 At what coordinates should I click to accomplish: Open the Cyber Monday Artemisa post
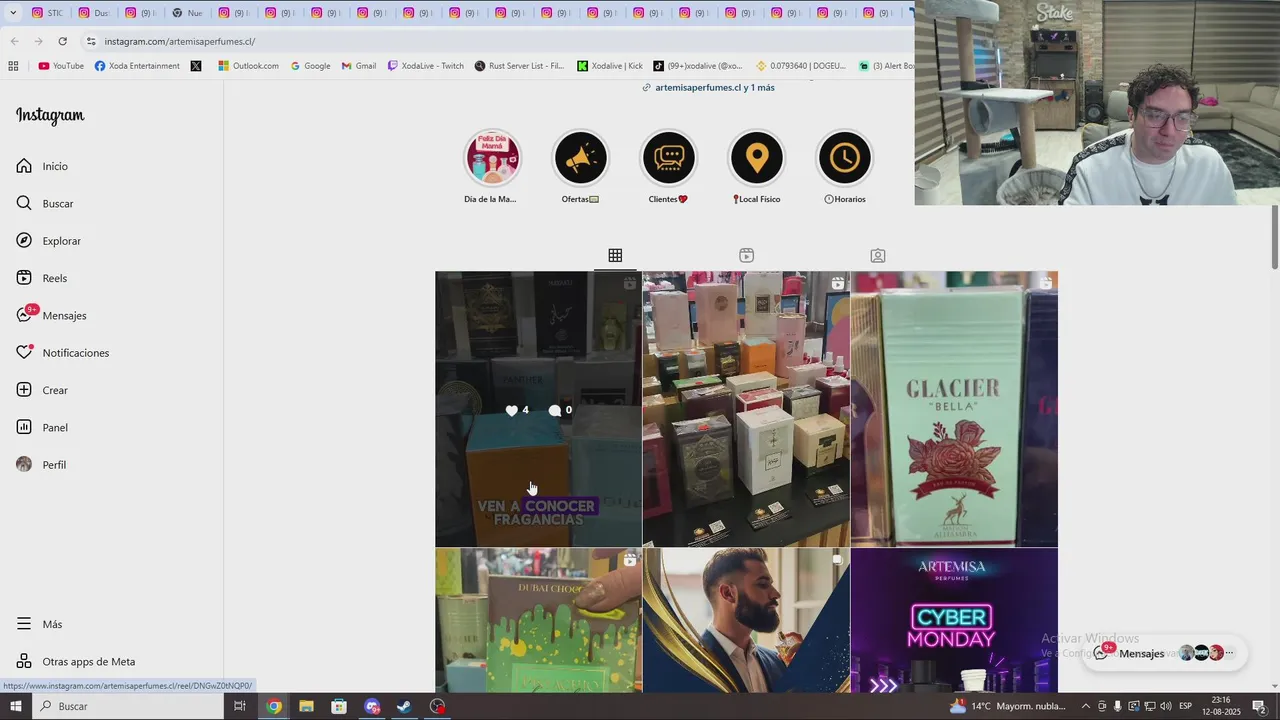[x=954, y=620]
